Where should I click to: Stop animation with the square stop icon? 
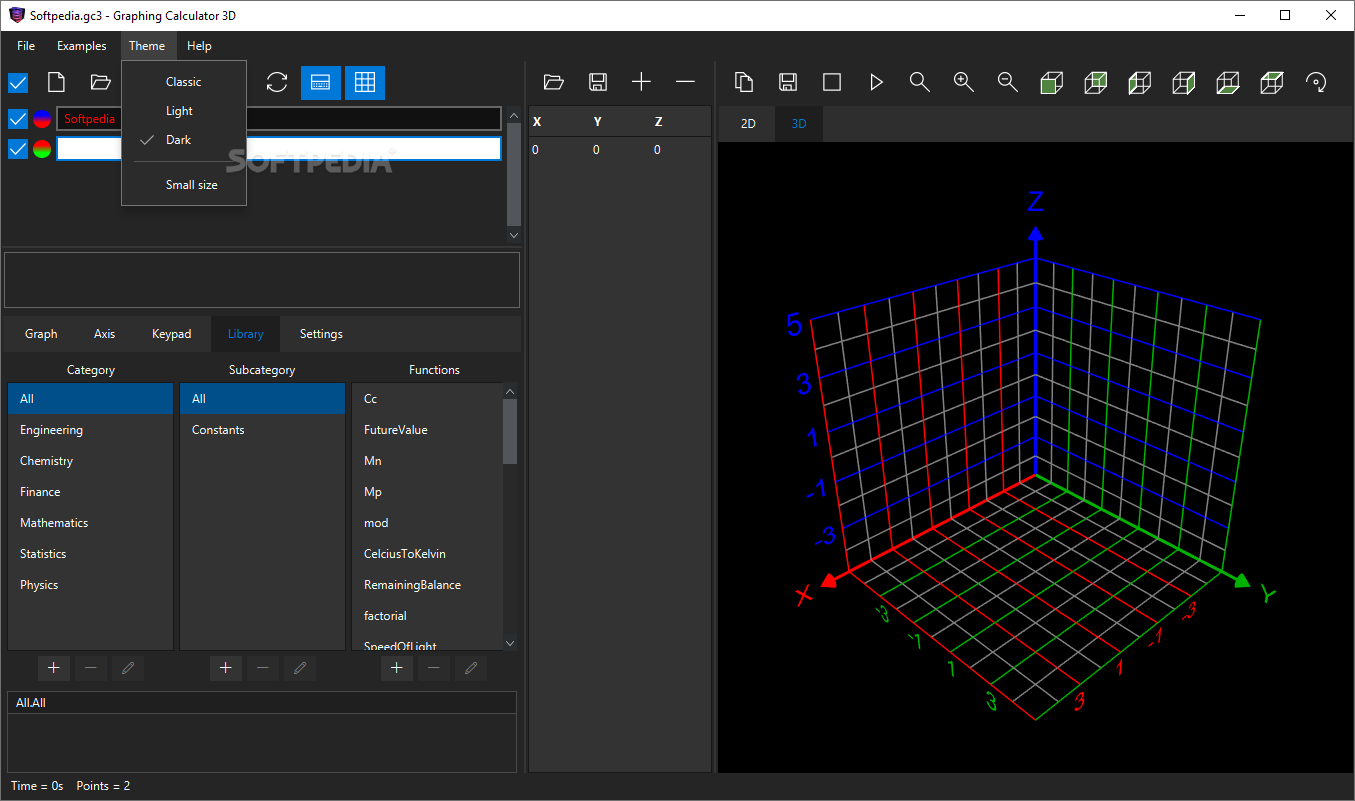832,82
